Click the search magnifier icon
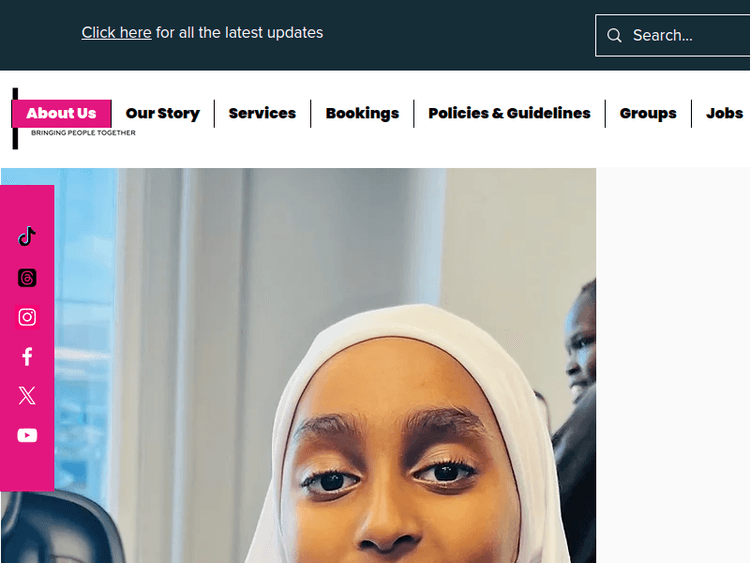The image size is (750, 563). coord(614,35)
